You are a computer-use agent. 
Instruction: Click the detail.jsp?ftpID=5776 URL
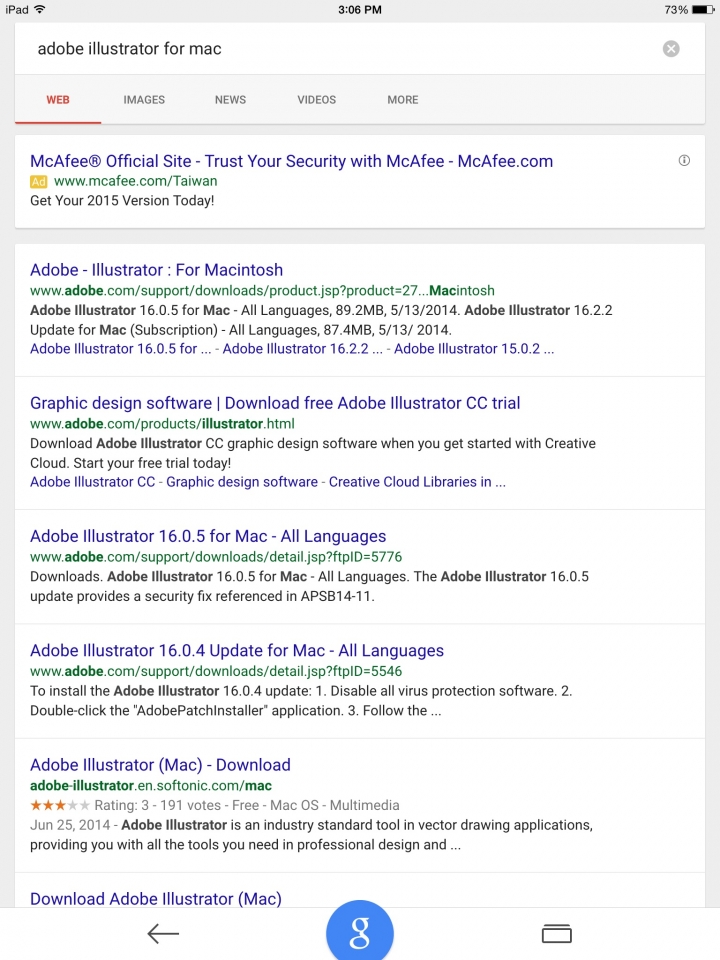coord(216,557)
